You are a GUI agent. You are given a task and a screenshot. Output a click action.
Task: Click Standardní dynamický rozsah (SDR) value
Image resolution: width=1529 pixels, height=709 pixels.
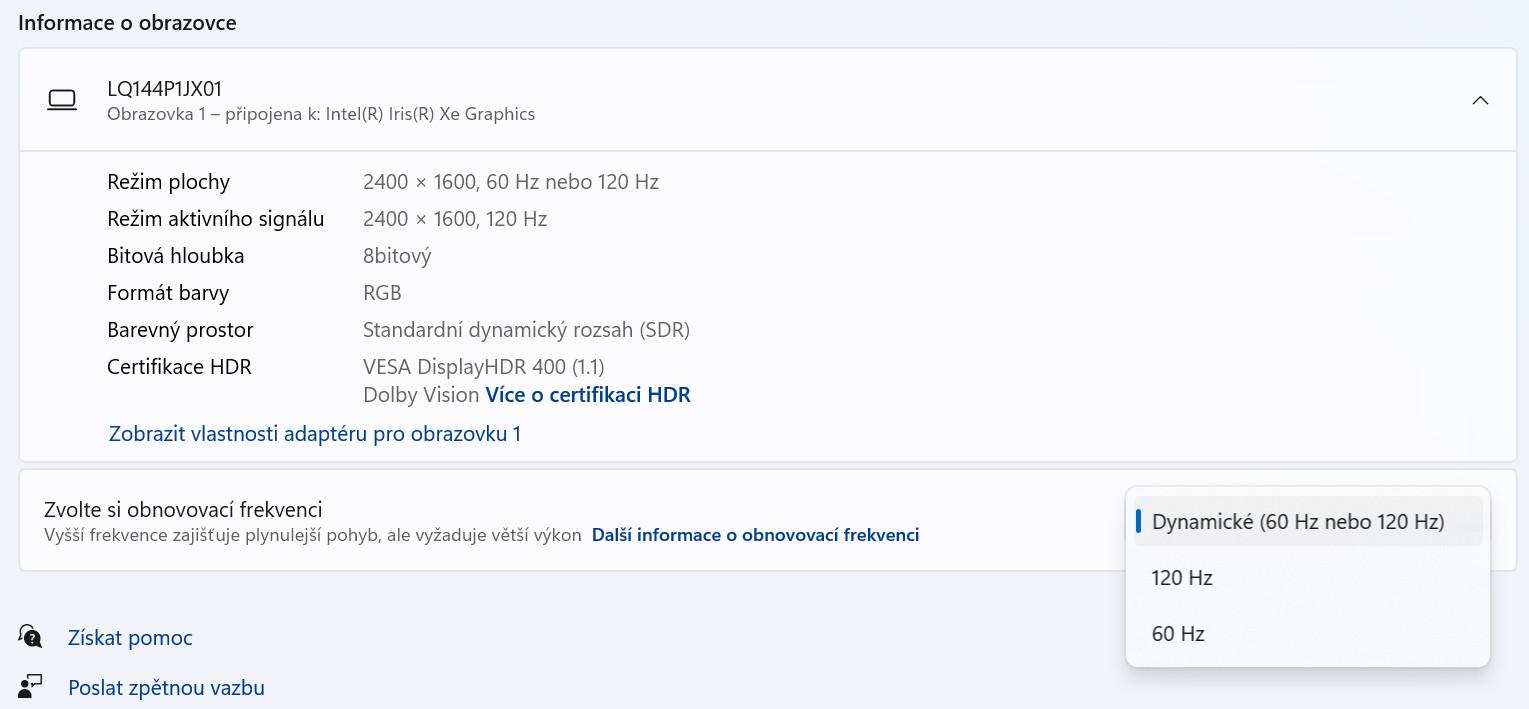point(526,330)
